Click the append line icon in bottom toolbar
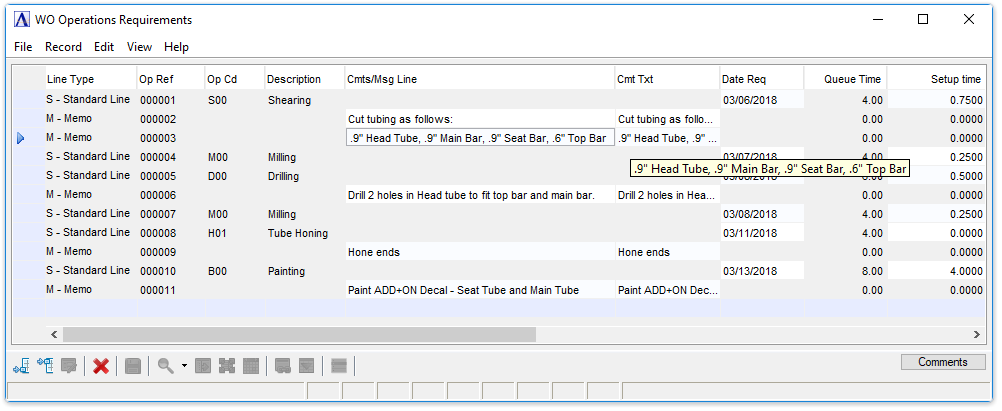 pos(45,366)
